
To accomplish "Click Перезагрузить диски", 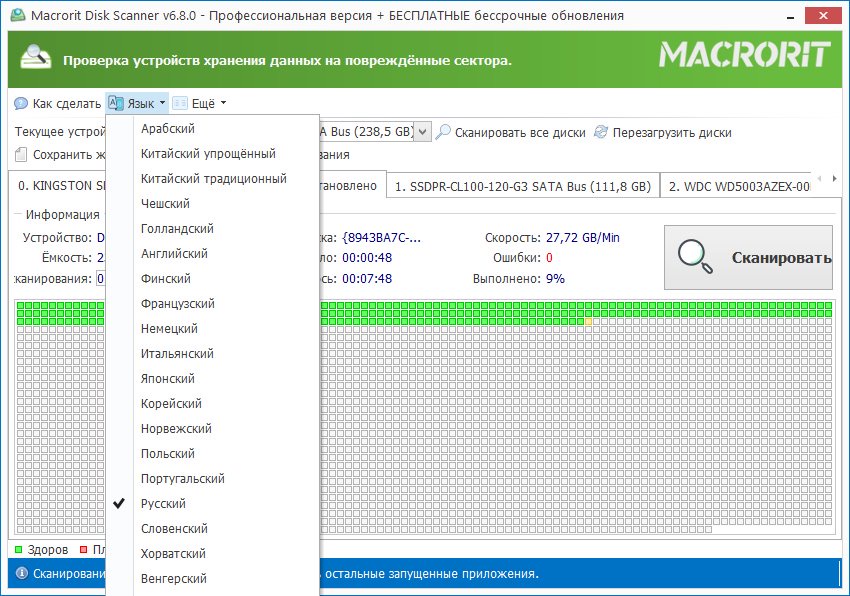I will click(663, 132).
